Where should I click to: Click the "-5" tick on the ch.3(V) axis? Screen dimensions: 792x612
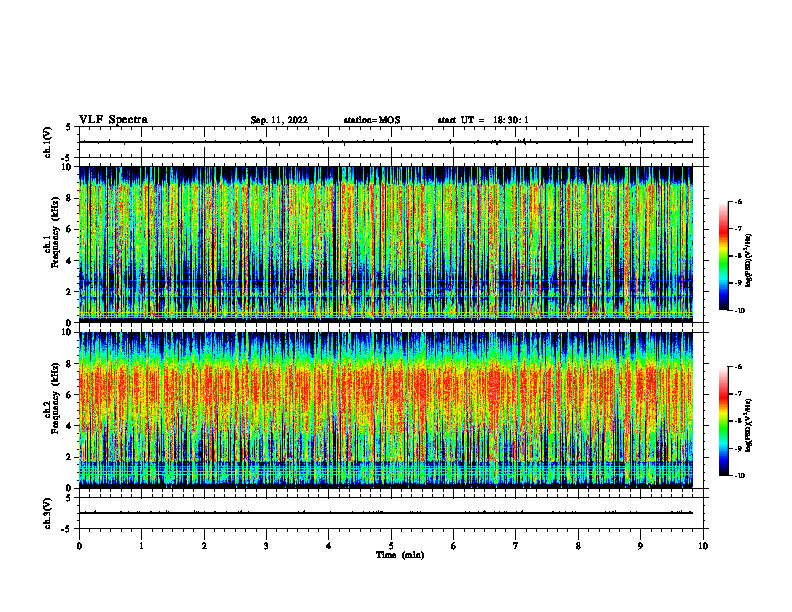pyautogui.click(x=67, y=529)
